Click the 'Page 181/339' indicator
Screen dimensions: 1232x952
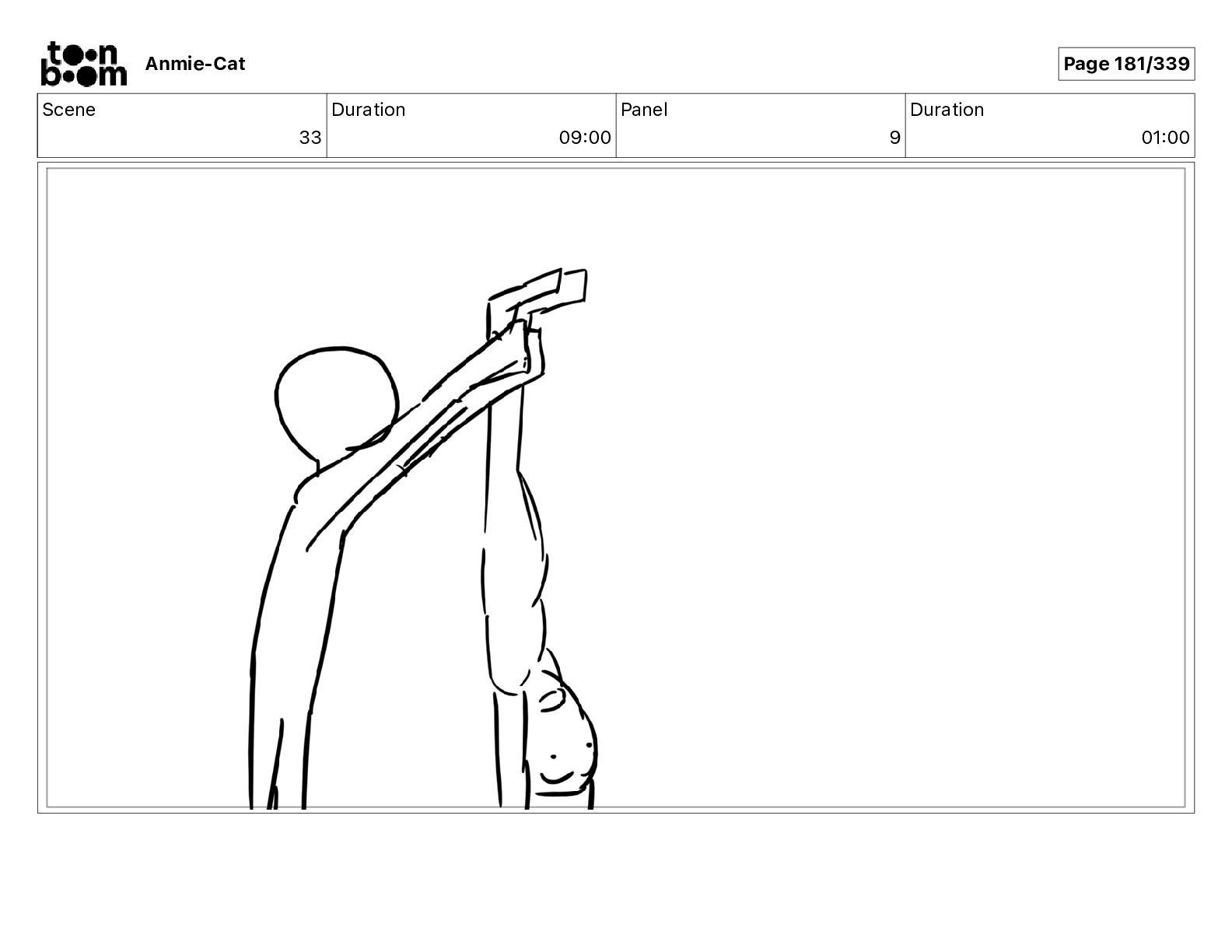click(x=1125, y=64)
